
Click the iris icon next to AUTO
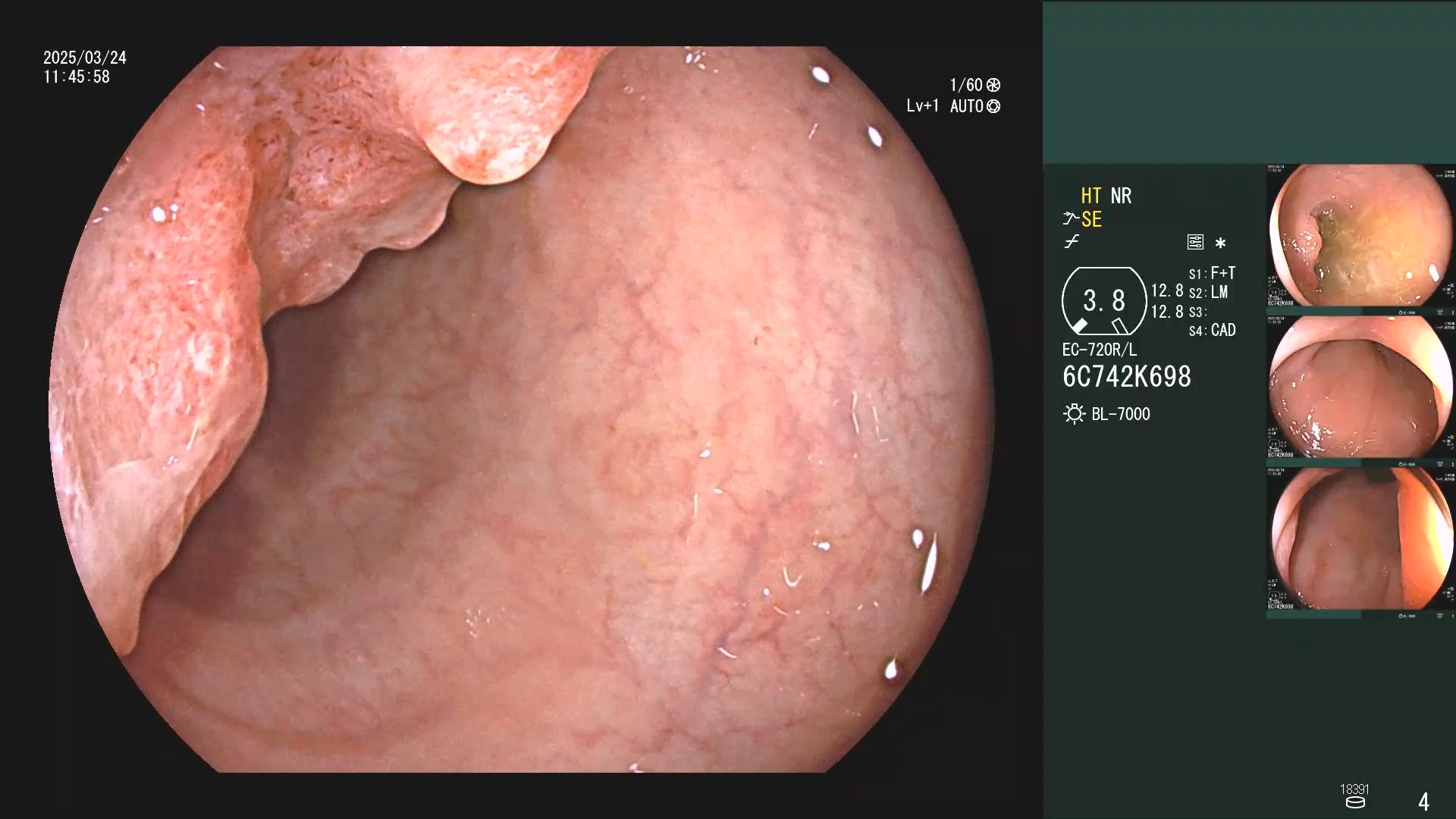[993, 106]
